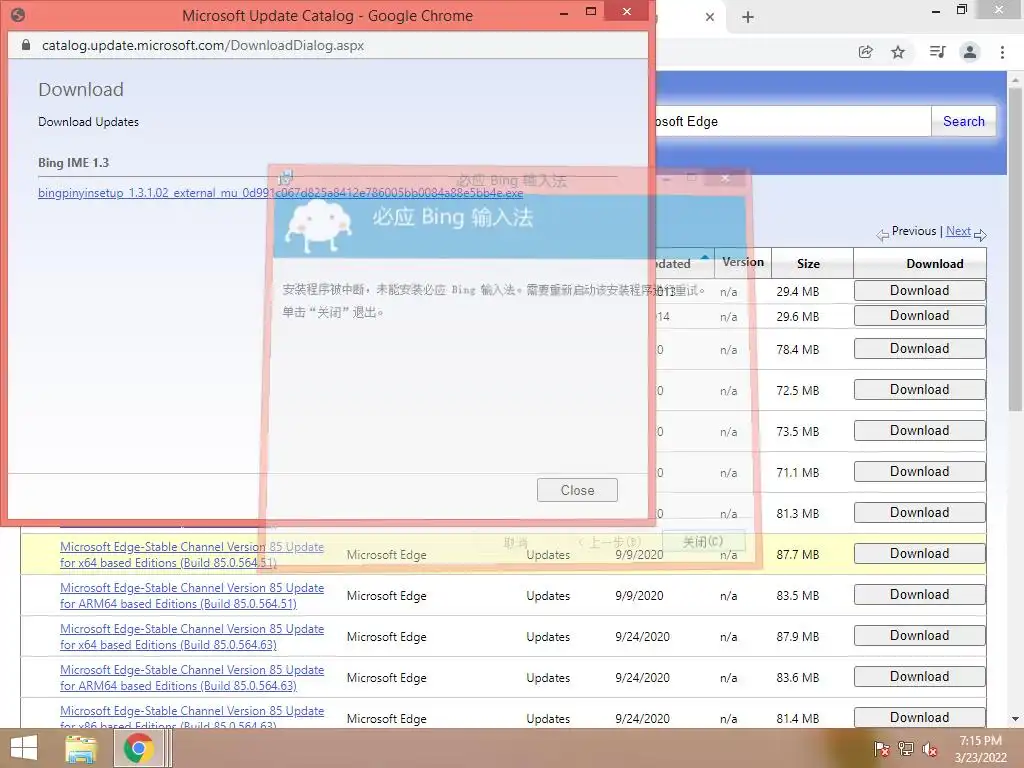
Task: Open Edge 85 x64 Build 85.0.564.51 link
Action: click(x=191, y=555)
